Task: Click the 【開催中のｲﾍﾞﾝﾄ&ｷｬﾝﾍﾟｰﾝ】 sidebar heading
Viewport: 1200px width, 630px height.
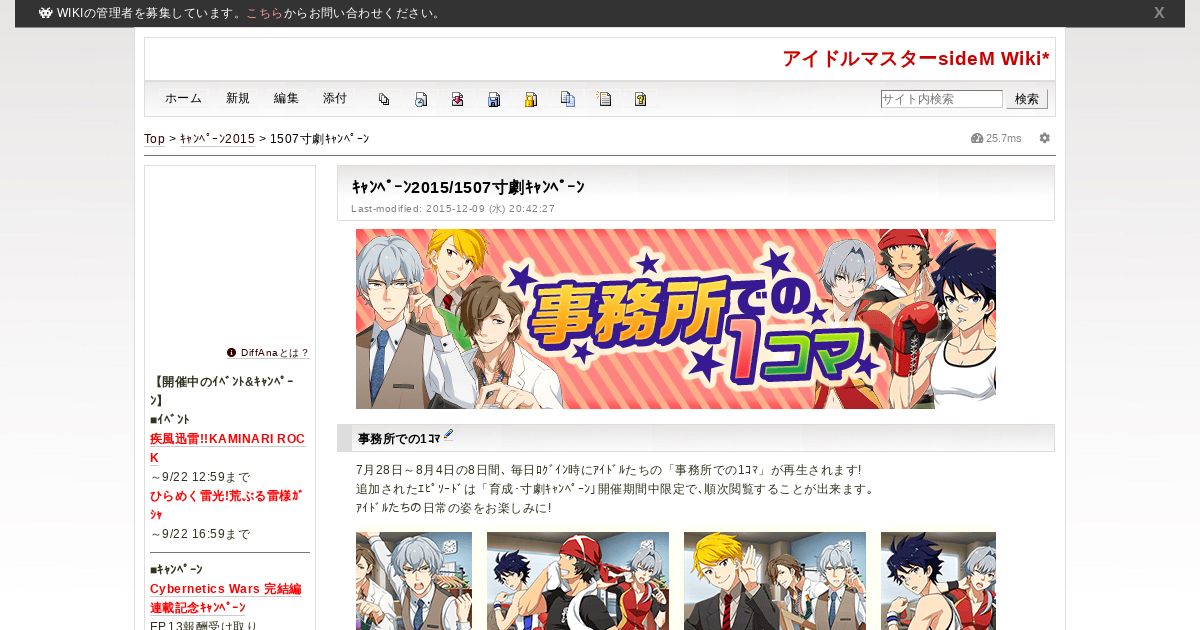Action: pos(222,391)
